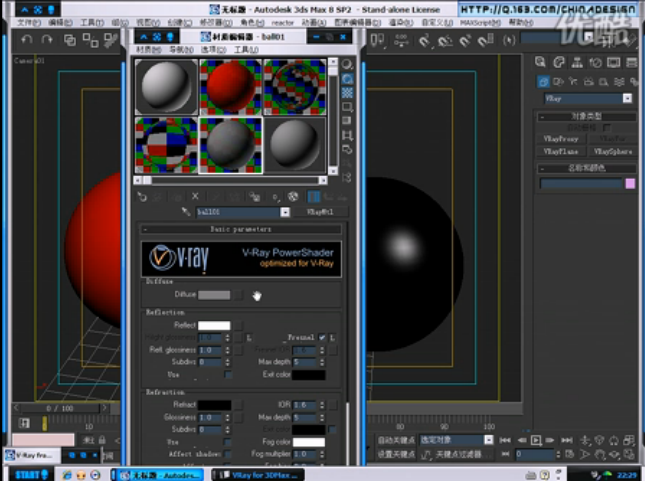
Task: Select the Shapes category icon
Action: point(558,81)
